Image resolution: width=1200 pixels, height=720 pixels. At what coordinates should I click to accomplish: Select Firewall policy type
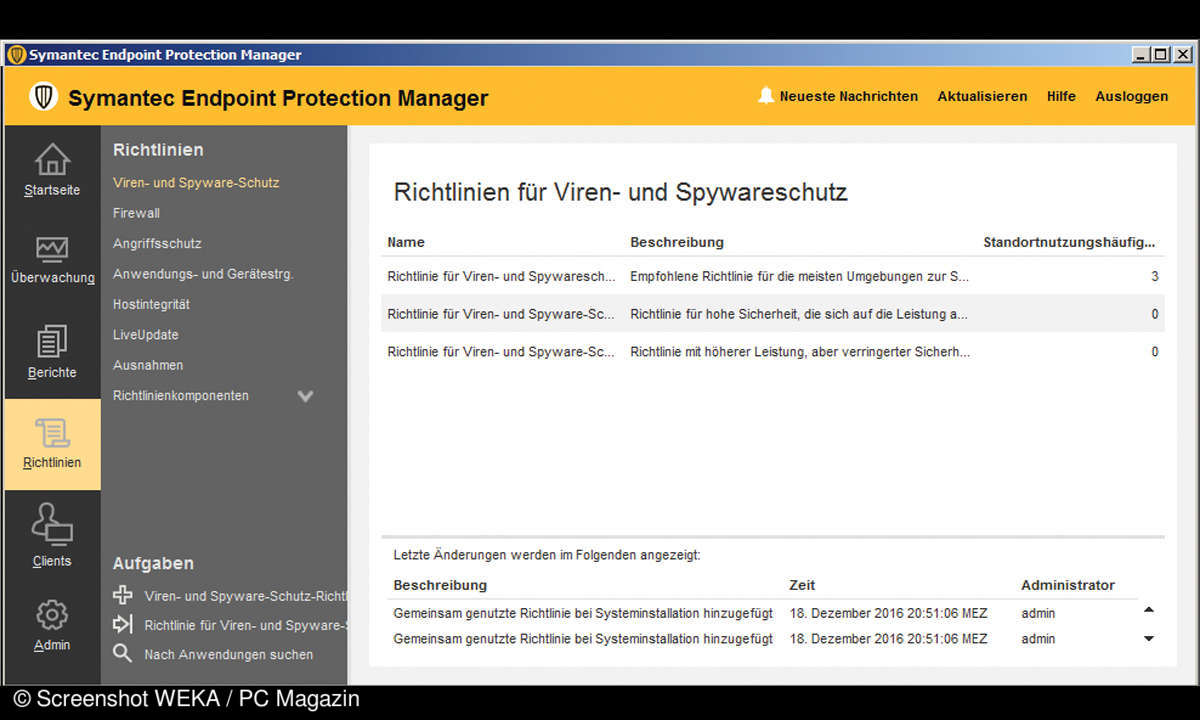pos(136,213)
